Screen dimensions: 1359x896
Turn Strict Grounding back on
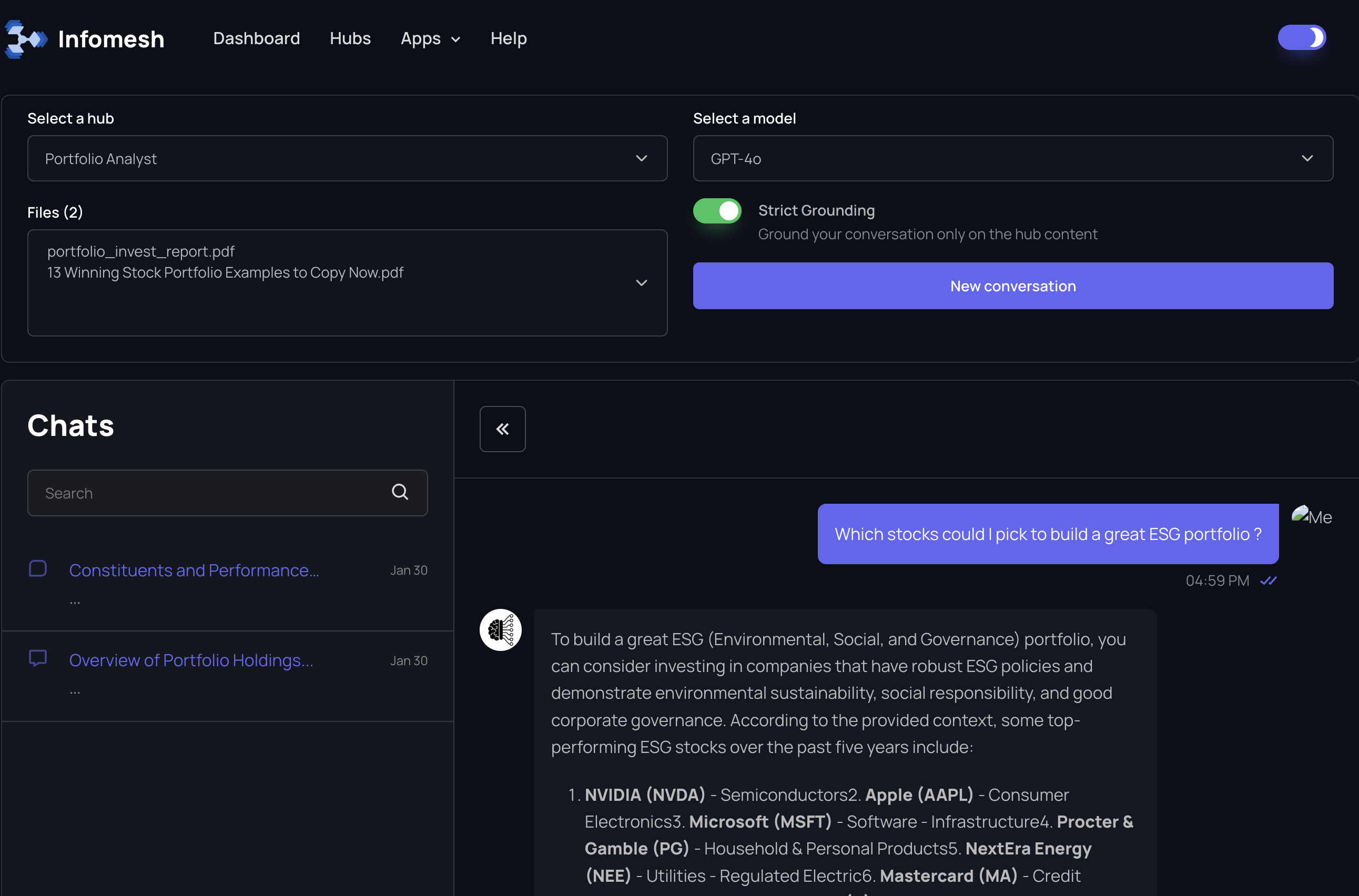click(x=717, y=211)
